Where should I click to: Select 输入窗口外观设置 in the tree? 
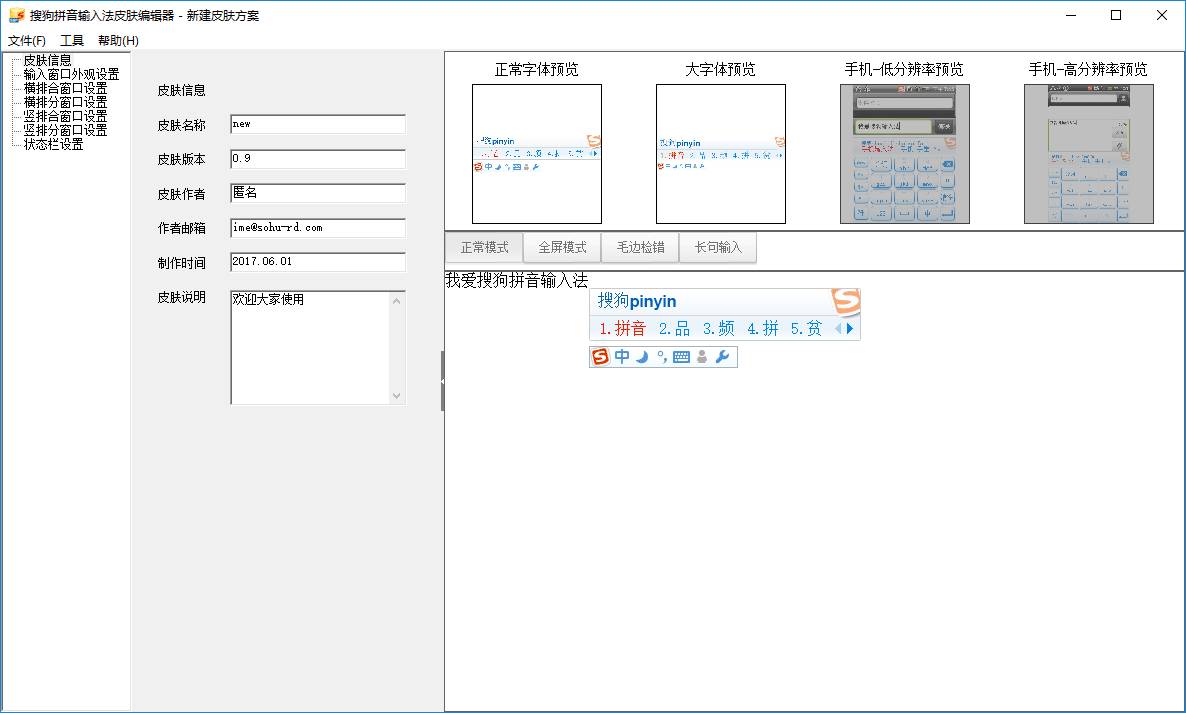pyautogui.click(x=71, y=74)
